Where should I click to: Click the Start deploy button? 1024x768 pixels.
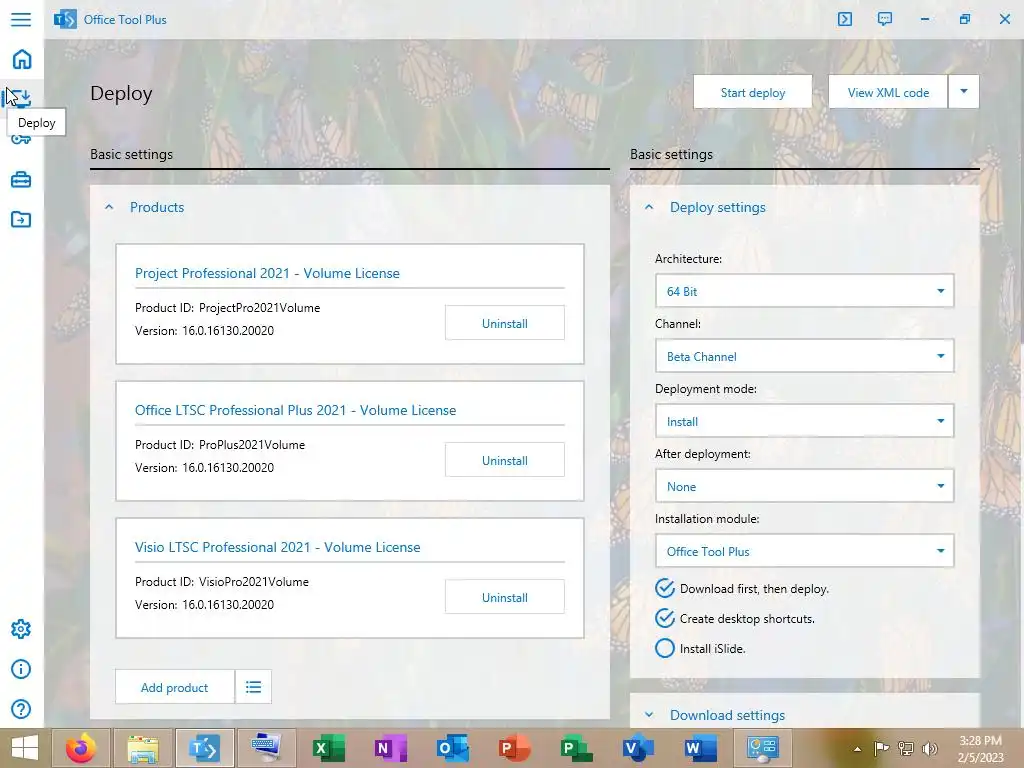coord(753,91)
